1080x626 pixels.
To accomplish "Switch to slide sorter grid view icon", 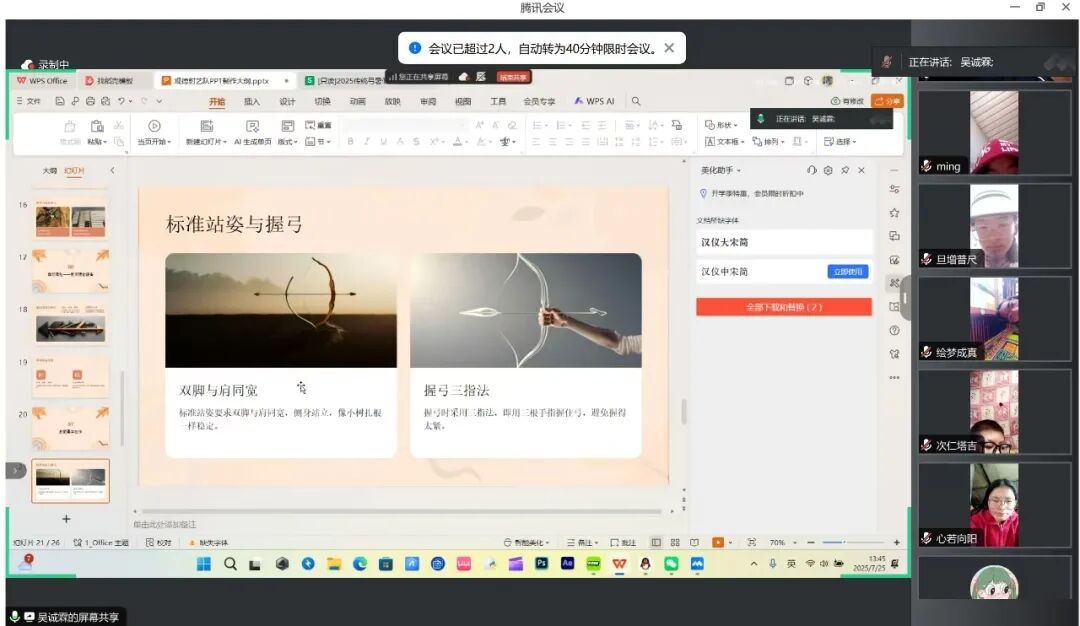I will [x=675, y=543].
